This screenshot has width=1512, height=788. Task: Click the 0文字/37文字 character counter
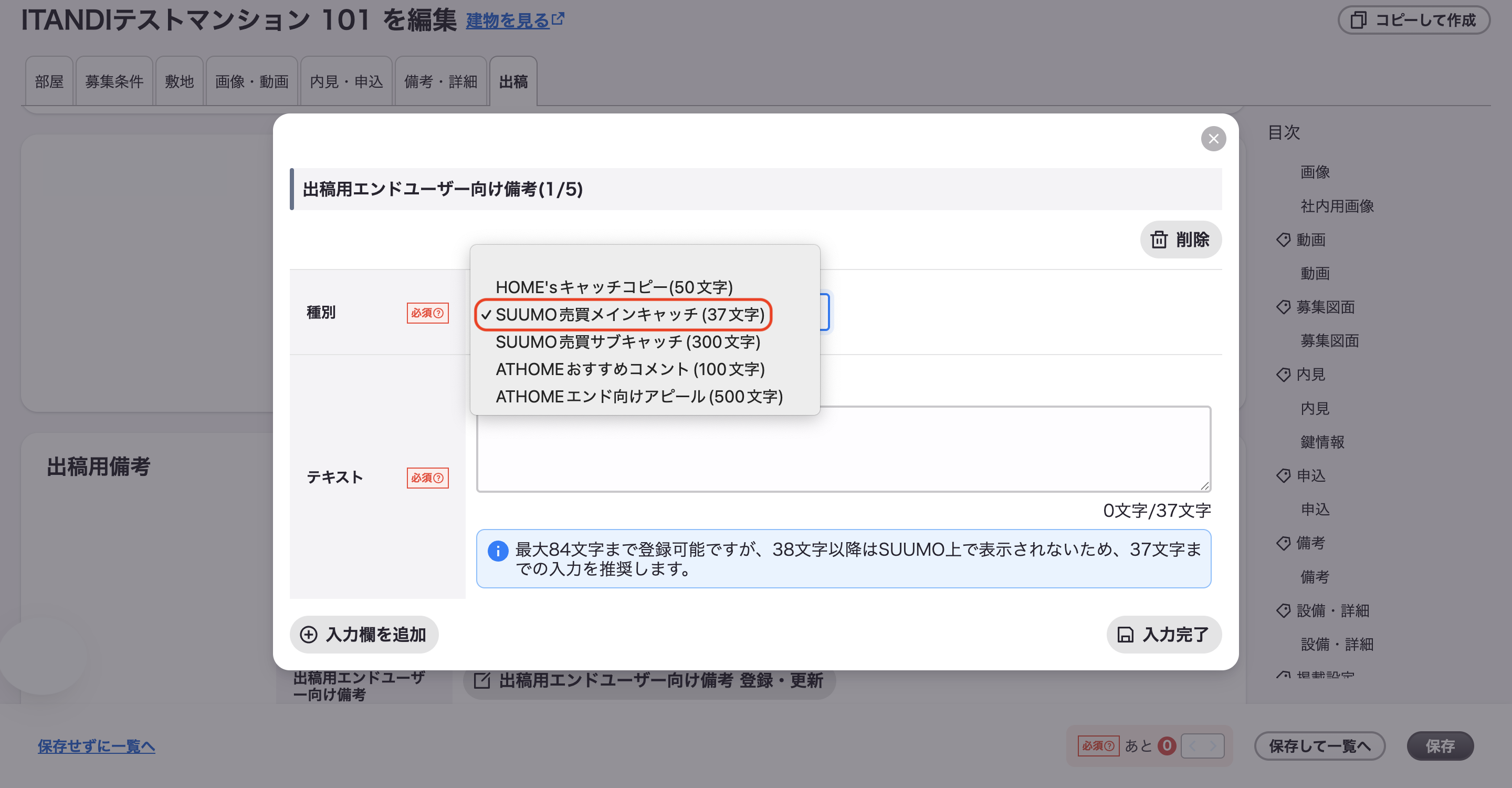[x=1157, y=511]
